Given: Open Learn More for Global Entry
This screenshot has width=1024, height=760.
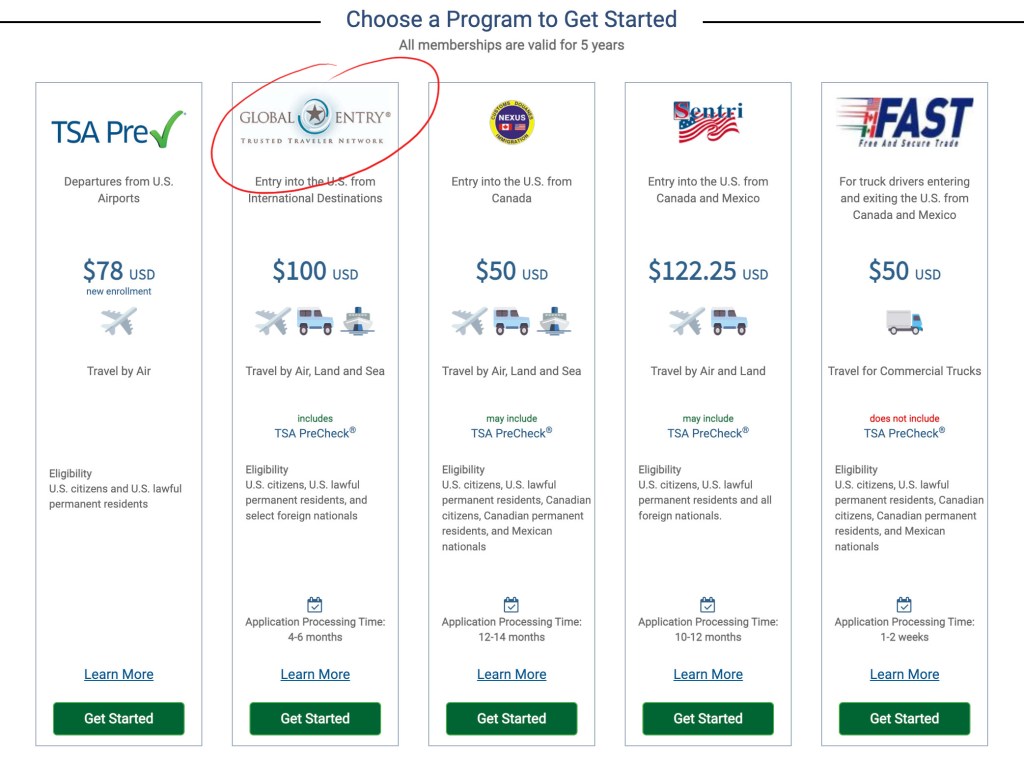Looking at the screenshot, I should pos(315,675).
